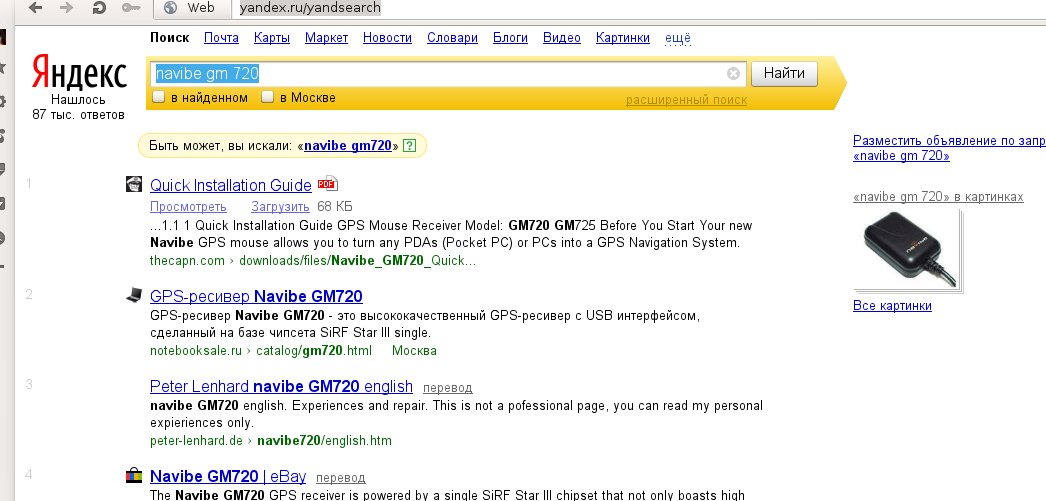The width and height of the screenshot is (1046, 501).
Task: Click 'Разместить объявление по запросу' link
Action: point(949,148)
